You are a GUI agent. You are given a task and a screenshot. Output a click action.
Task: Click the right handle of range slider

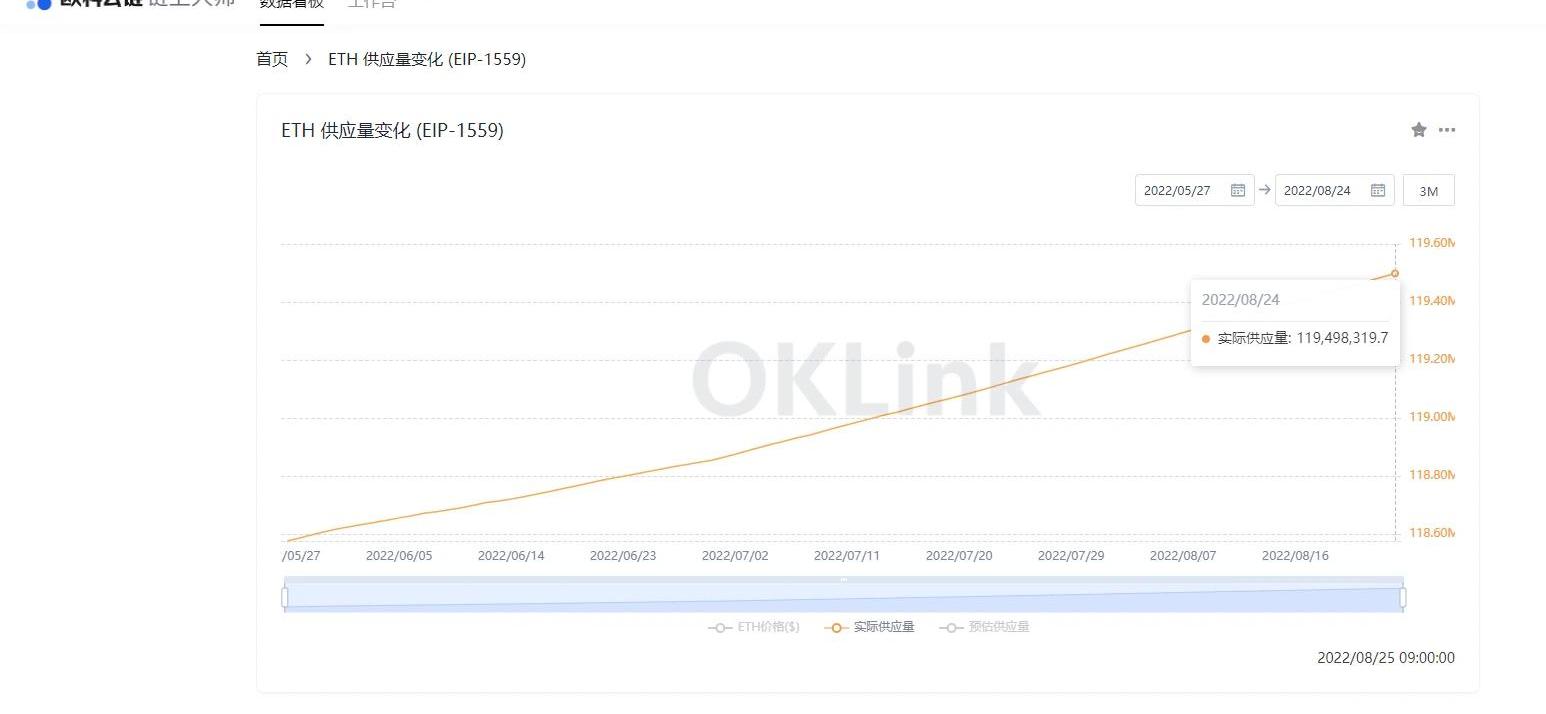(x=1403, y=597)
